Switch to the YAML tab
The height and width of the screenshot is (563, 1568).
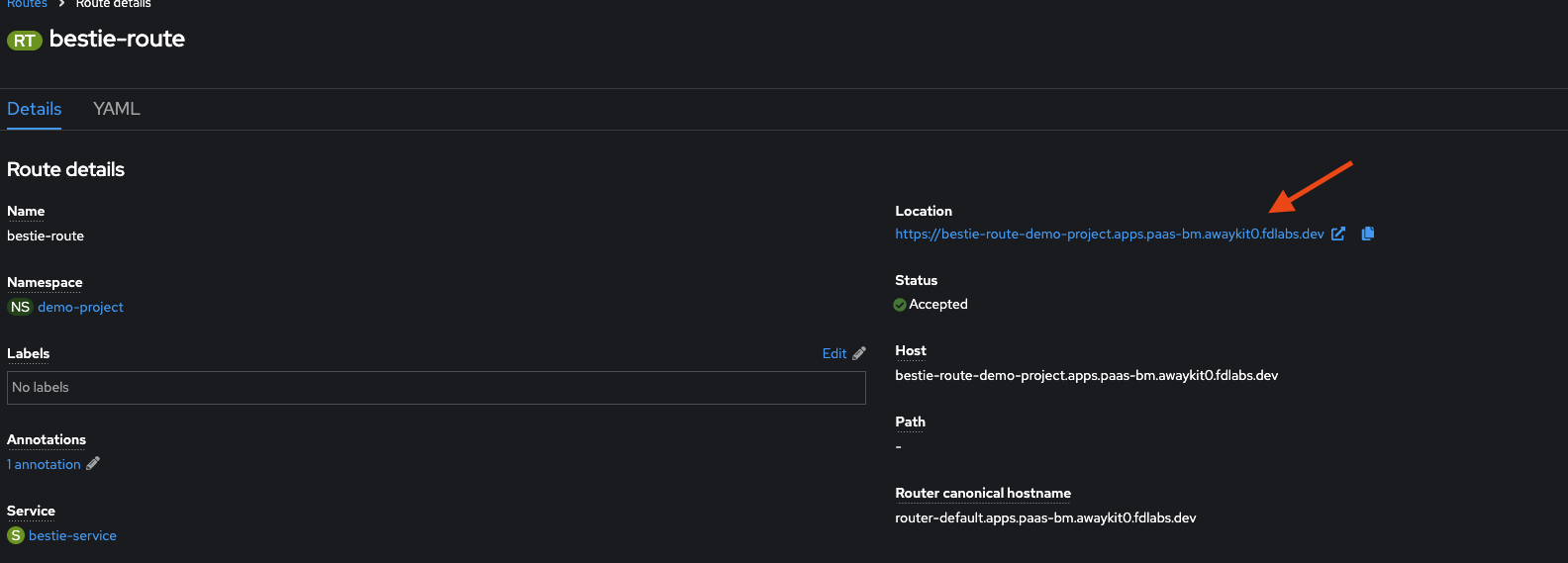click(117, 109)
